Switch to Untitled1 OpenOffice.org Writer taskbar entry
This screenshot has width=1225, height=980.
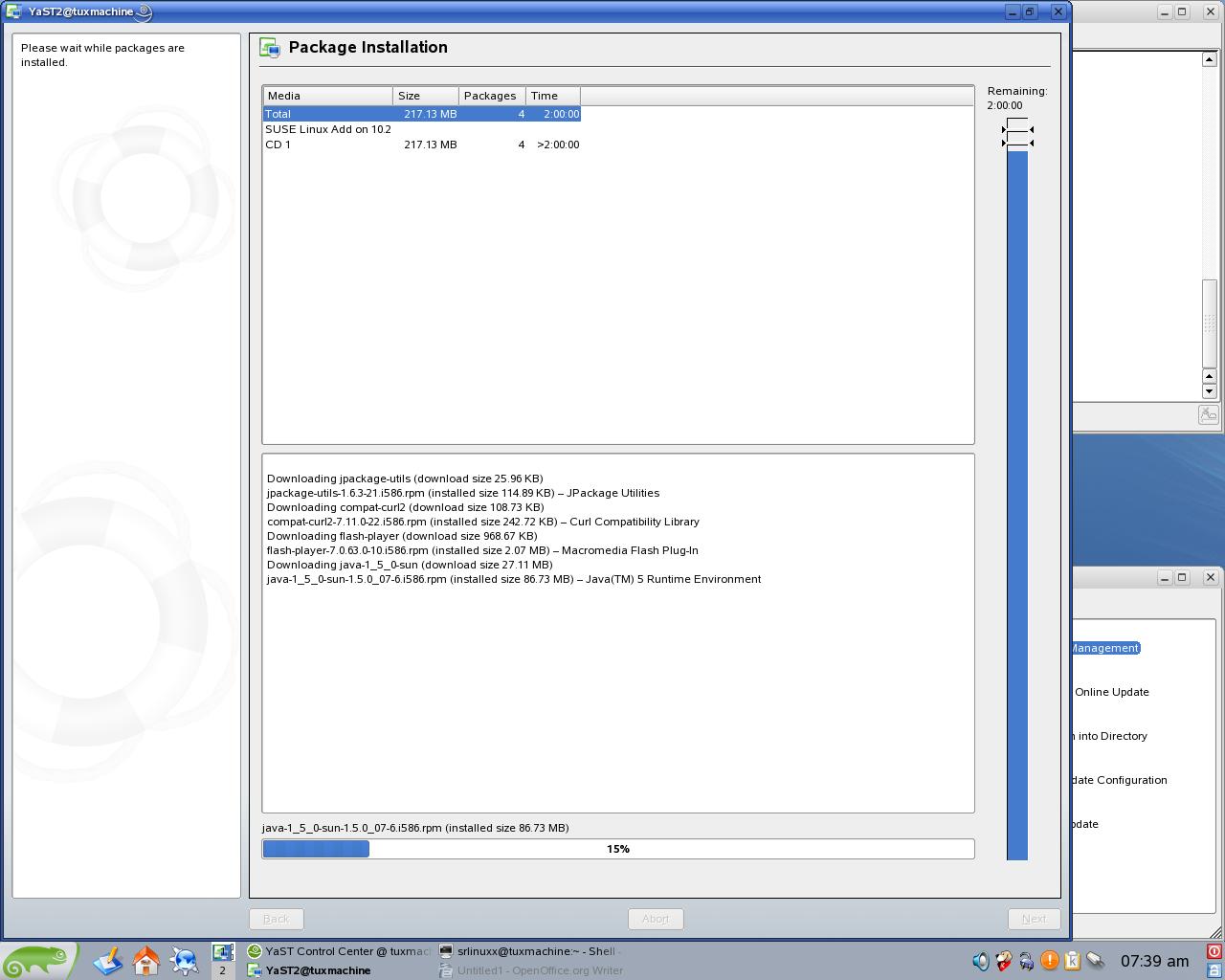click(x=530, y=970)
